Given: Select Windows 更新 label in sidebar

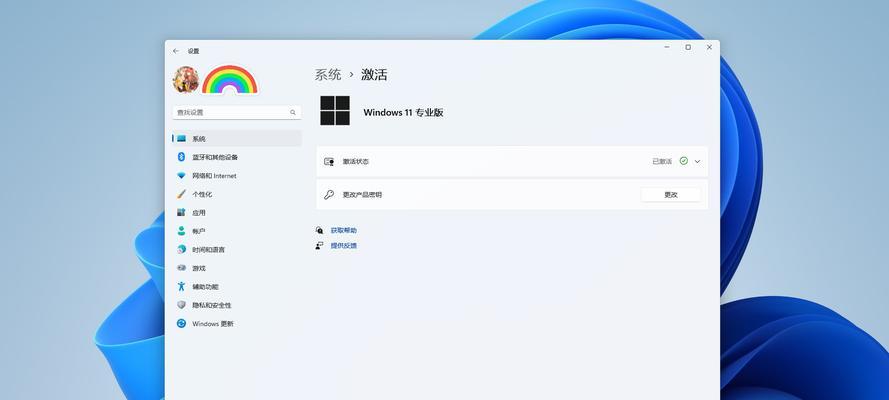Looking at the screenshot, I should tap(213, 324).
